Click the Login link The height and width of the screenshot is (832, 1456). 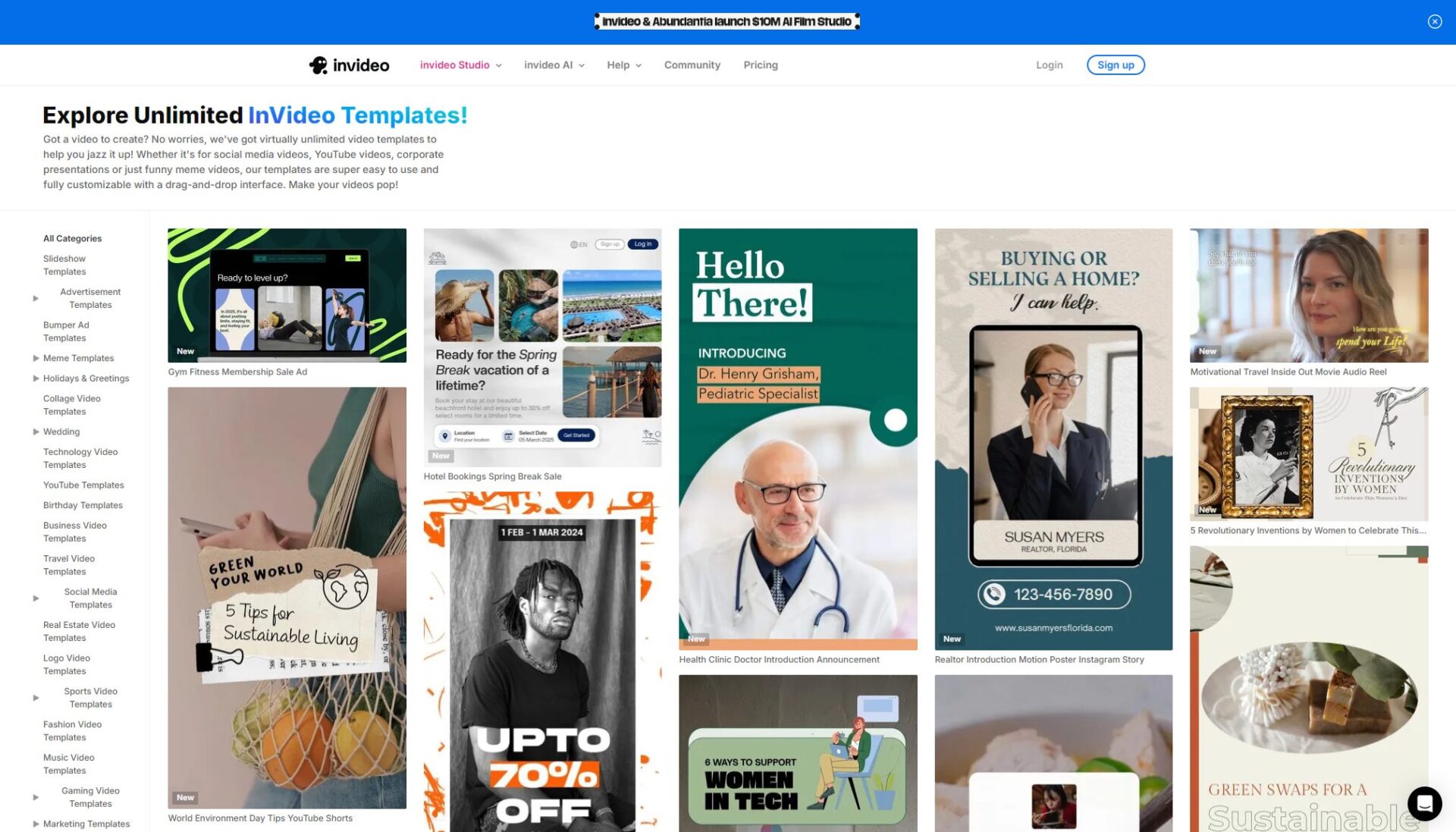point(1049,65)
